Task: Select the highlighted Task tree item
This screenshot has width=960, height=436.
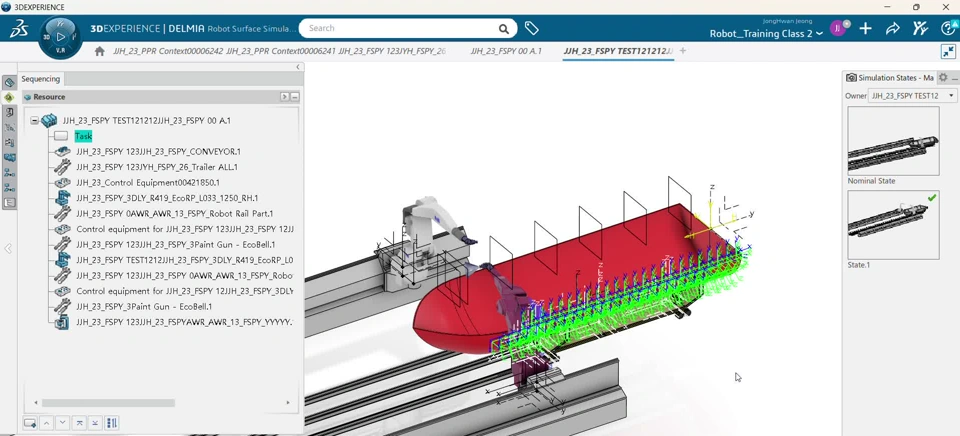Action: point(83,136)
